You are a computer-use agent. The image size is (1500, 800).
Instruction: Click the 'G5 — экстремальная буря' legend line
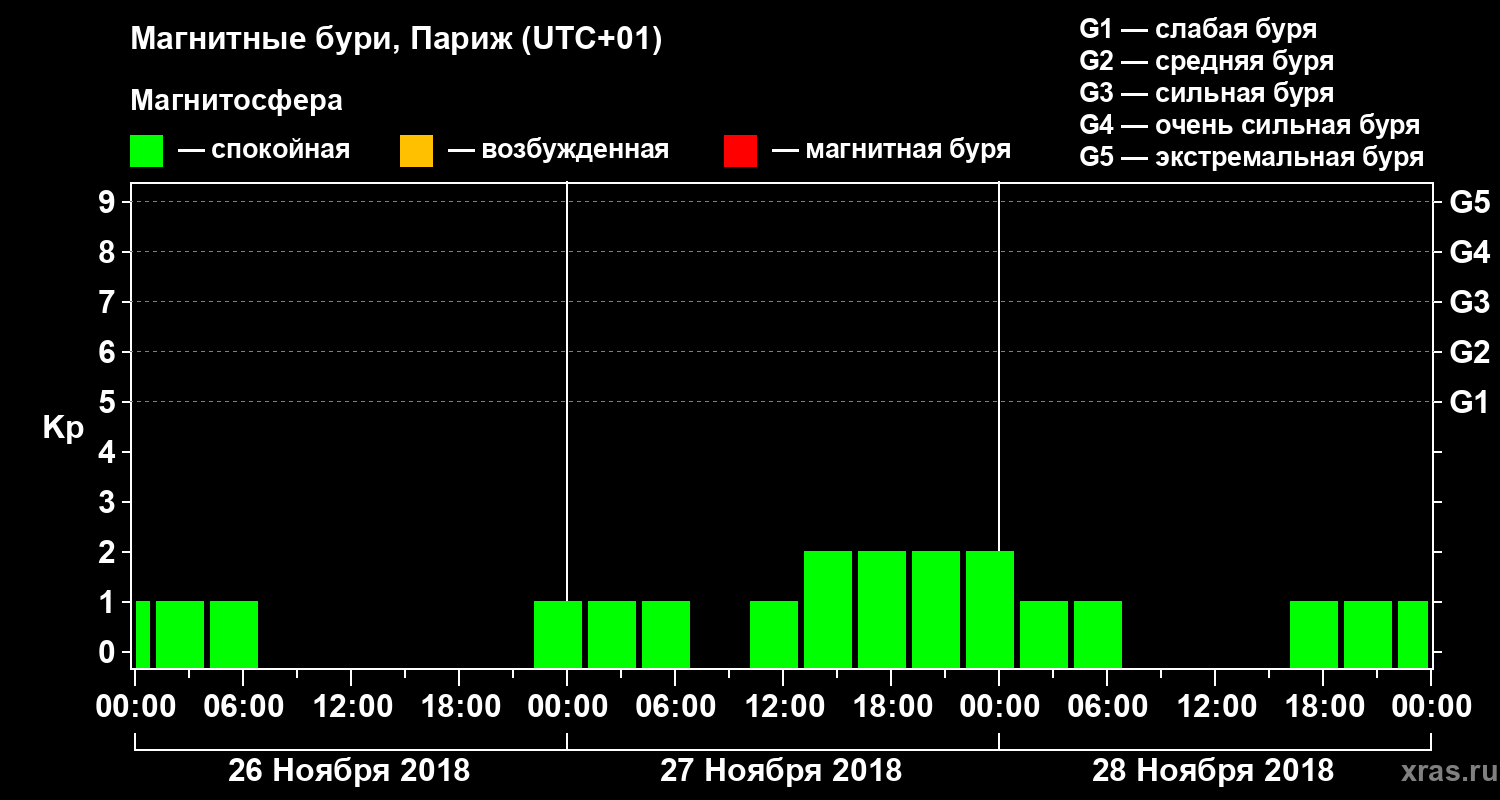pyautogui.click(x=1251, y=157)
